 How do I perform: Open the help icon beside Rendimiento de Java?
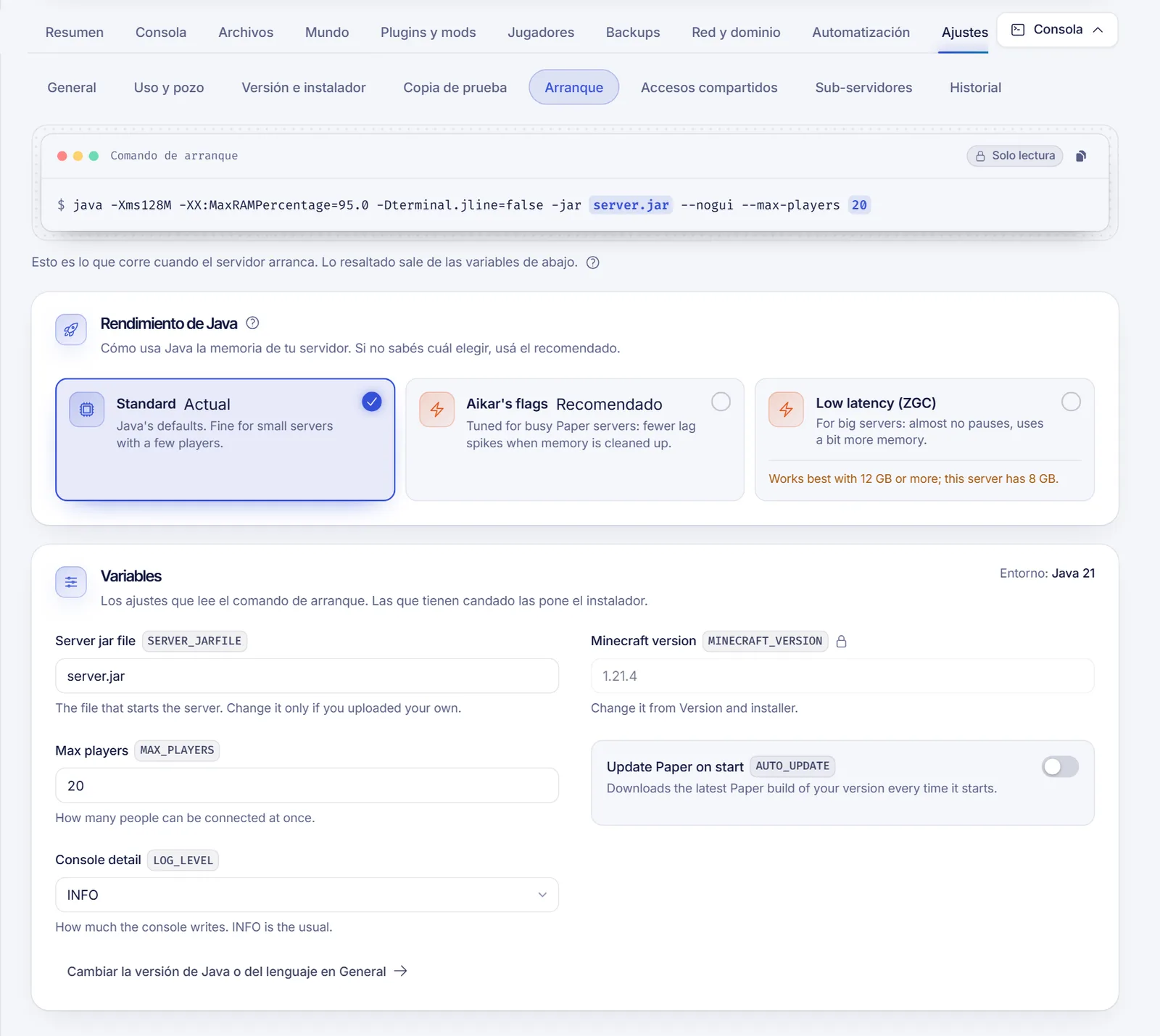tap(252, 323)
